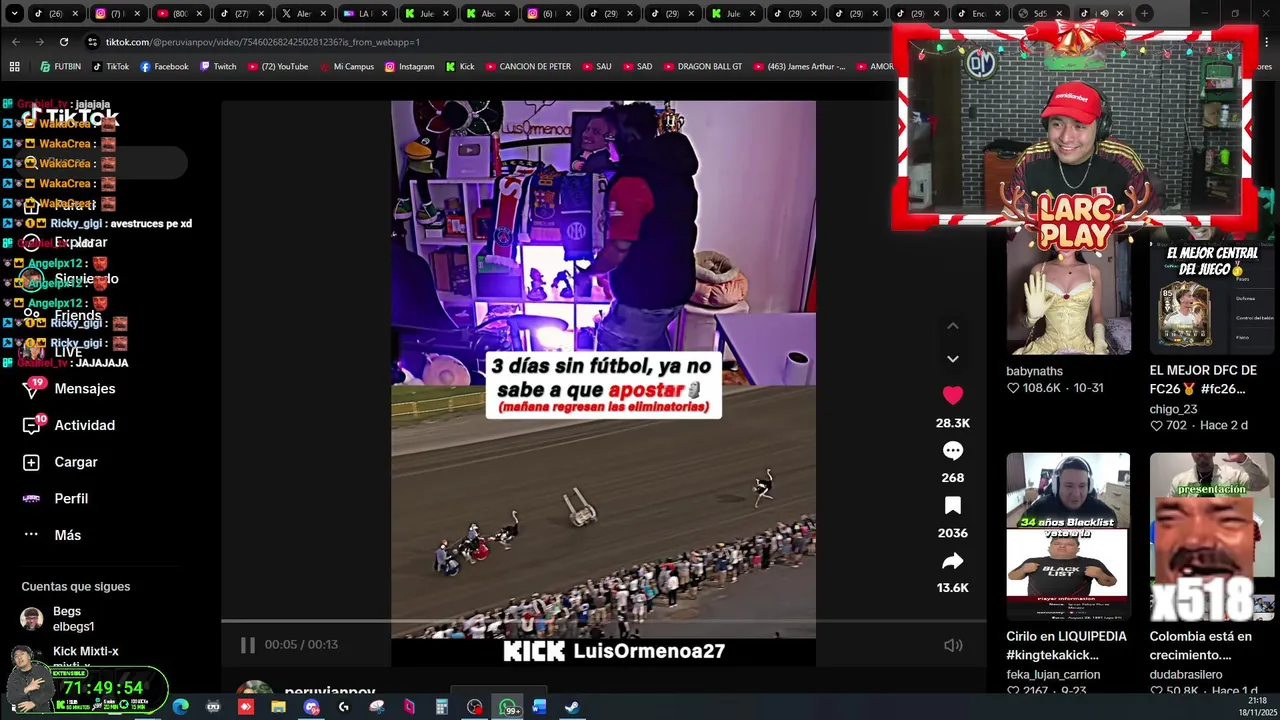Open File Explorer from the taskbar
This screenshot has width=1280, height=720.
click(x=278, y=707)
